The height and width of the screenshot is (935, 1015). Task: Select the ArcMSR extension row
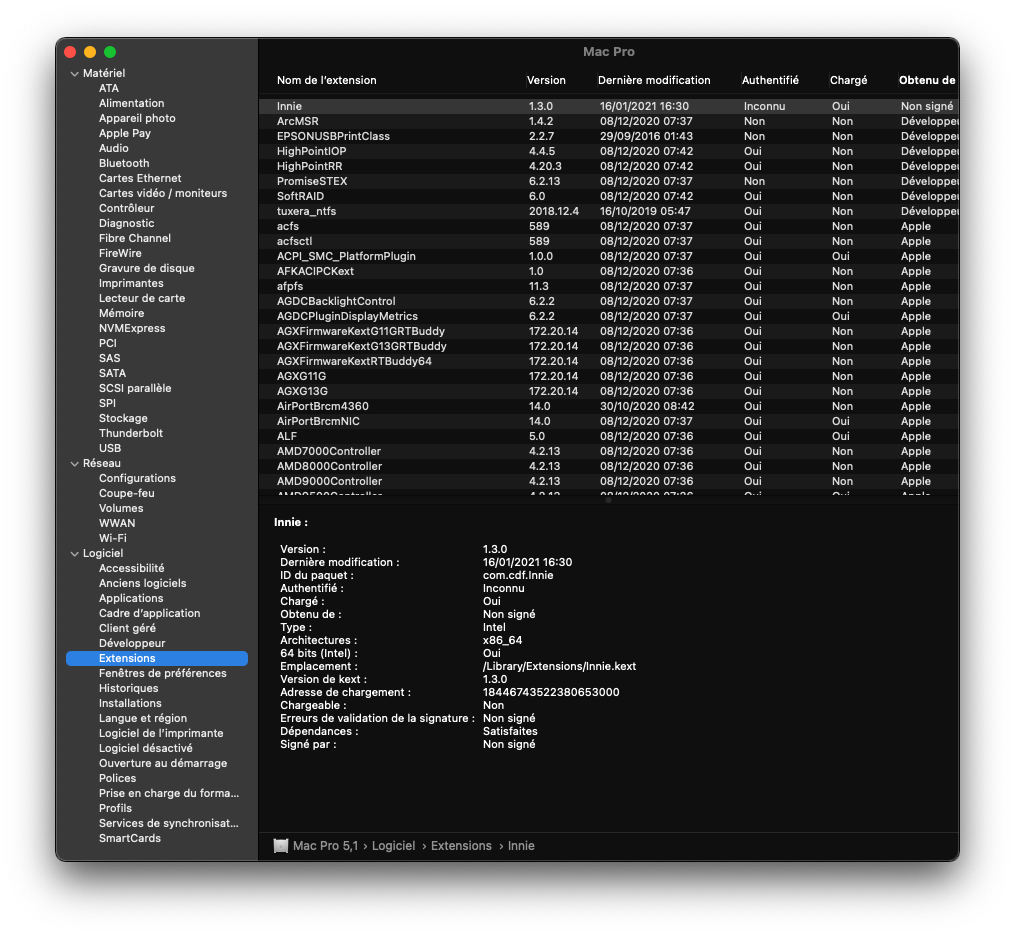pyautogui.click(x=608, y=121)
